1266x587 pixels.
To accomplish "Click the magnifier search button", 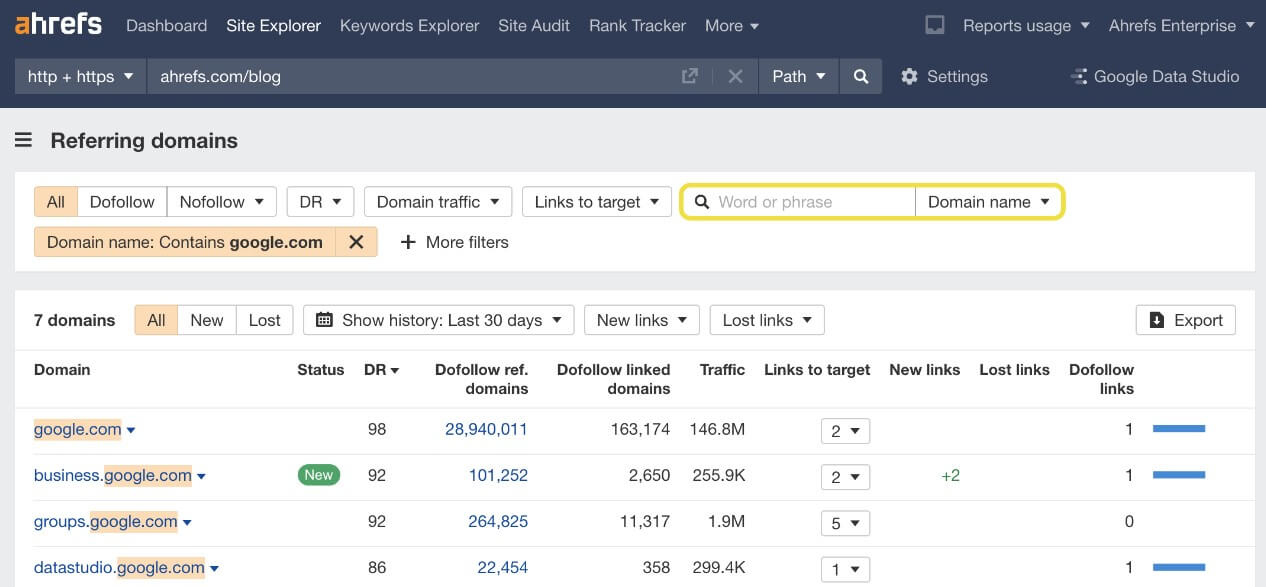I will tap(861, 76).
